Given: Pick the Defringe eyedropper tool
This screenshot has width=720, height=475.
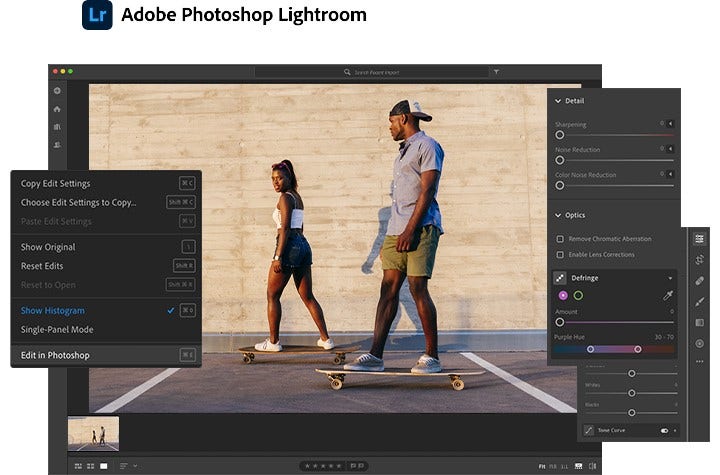Looking at the screenshot, I should tap(668, 296).
